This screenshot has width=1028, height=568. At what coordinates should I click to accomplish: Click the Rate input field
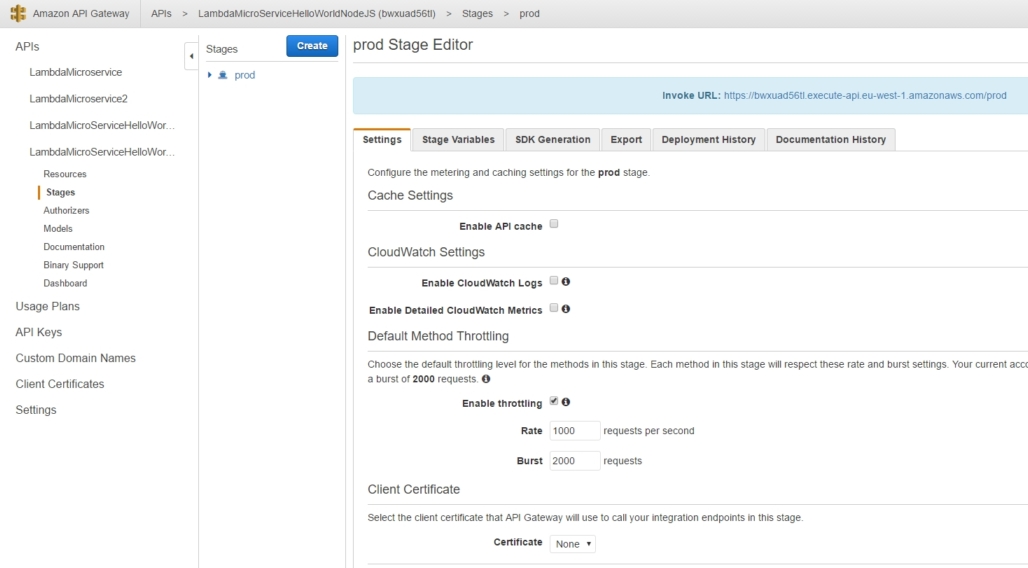tap(574, 430)
